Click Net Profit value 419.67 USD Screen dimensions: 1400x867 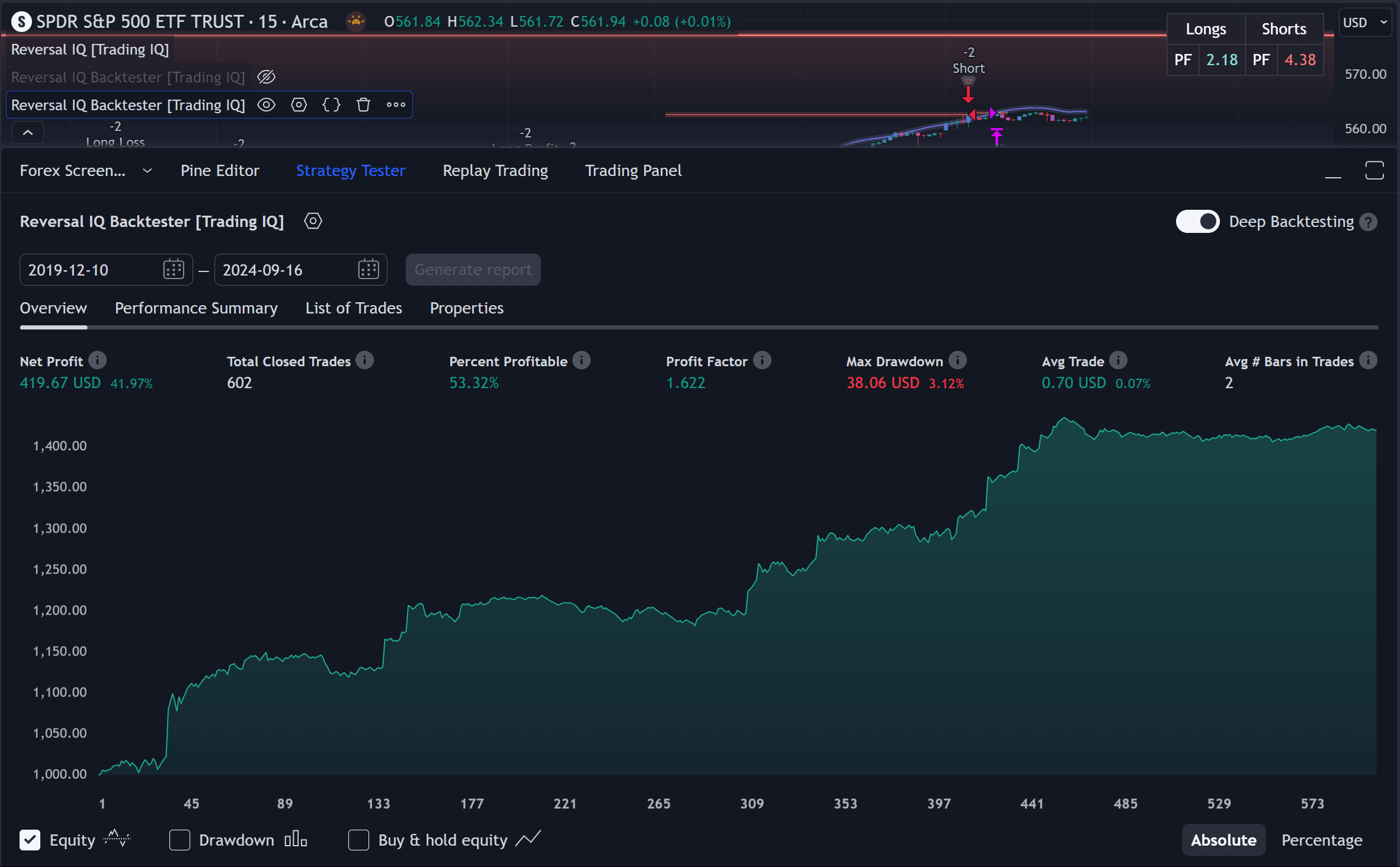[60, 383]
